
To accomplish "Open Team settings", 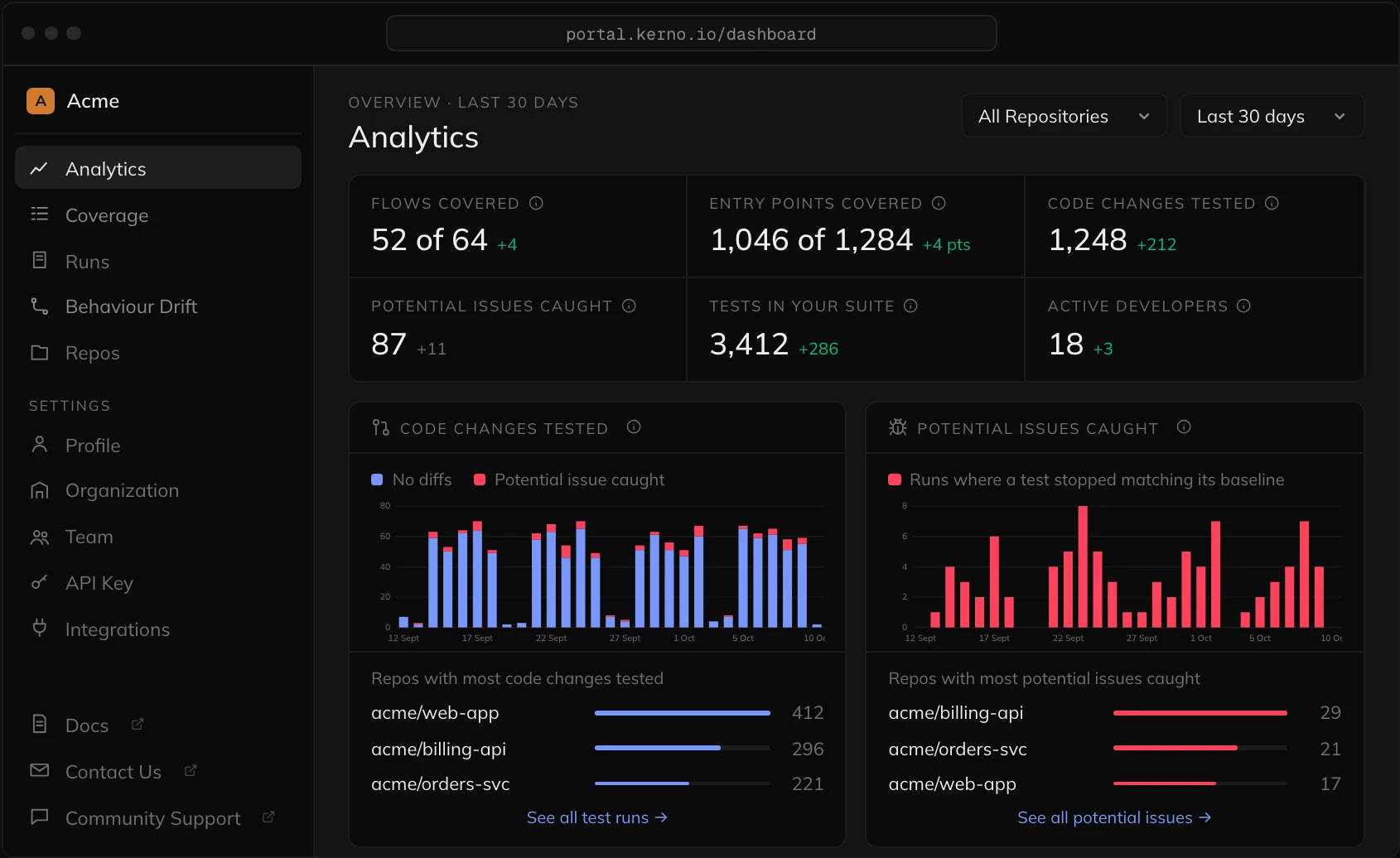I will point(158,537).
